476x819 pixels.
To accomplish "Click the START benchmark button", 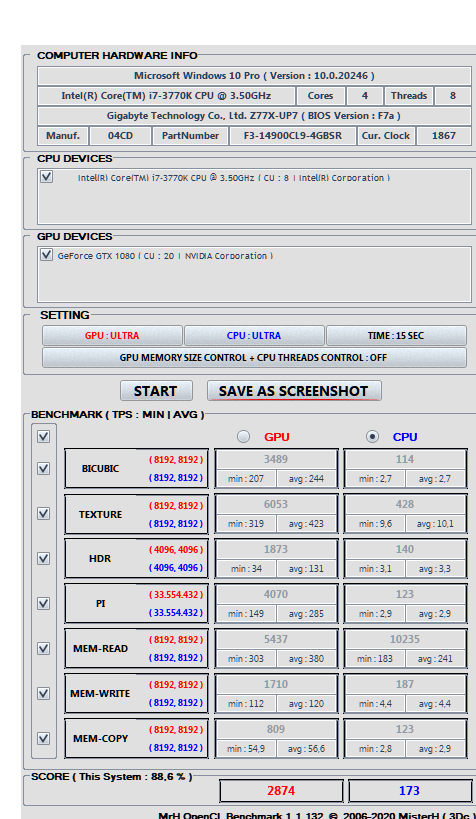I will tap(156, 391).
